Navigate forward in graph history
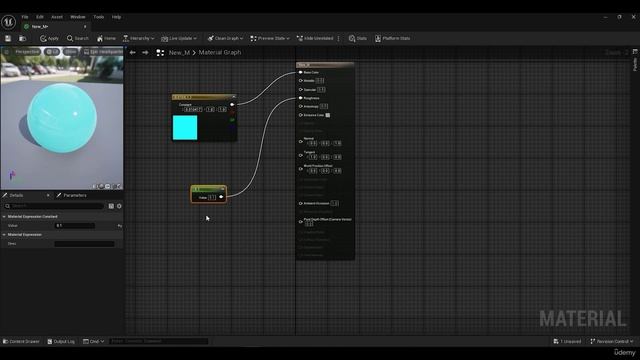Viewport: 640px width, 360px height. [x=145, y=53]
